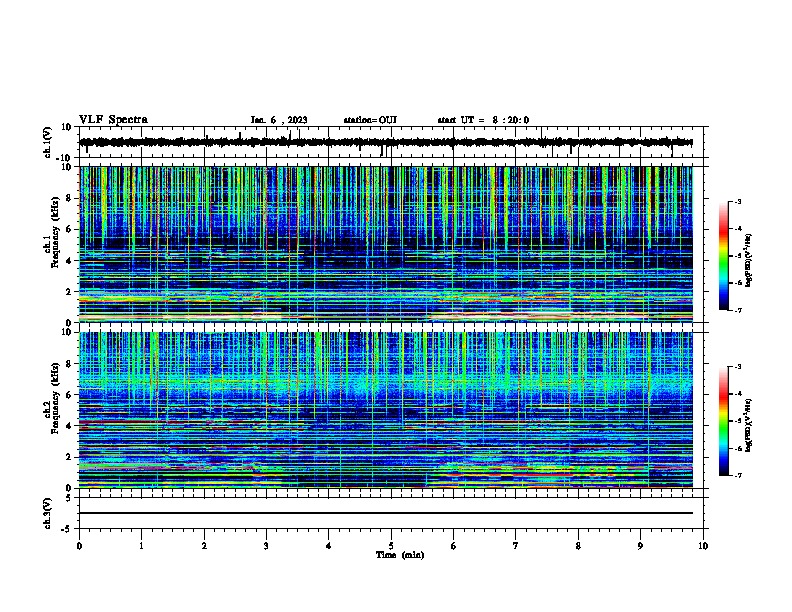Click time axis tick label "7"
The image size is (792, 612).
click(x=516, y=546)
